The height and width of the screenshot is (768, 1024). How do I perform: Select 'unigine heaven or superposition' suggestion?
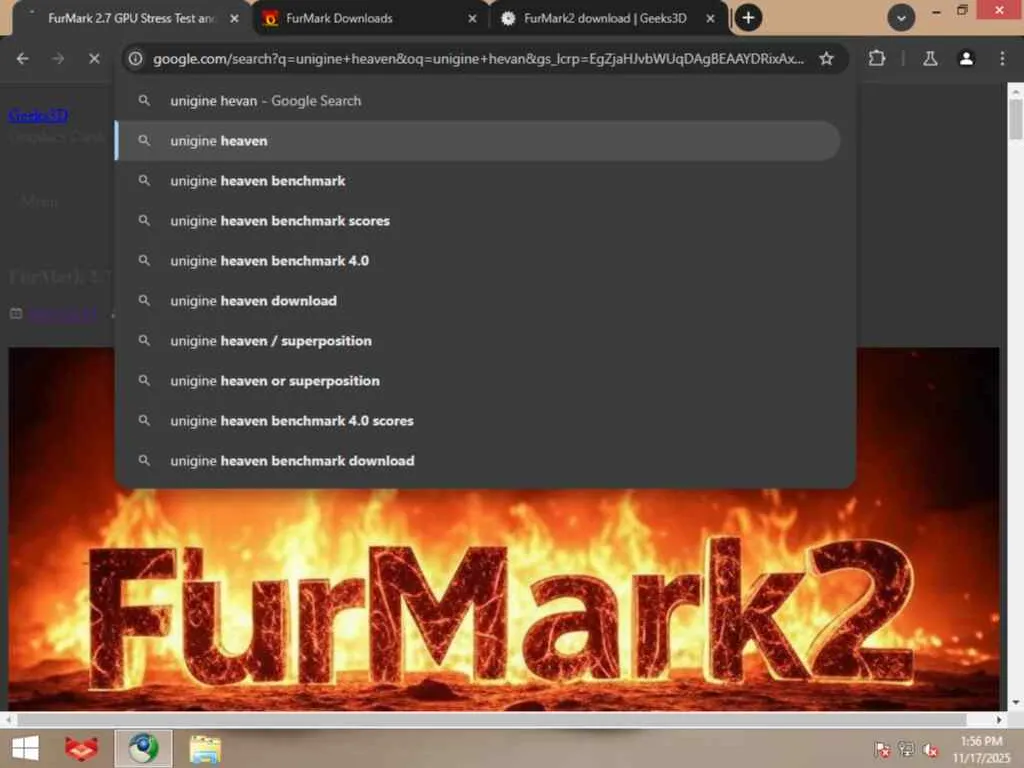[x=477, y=381]
